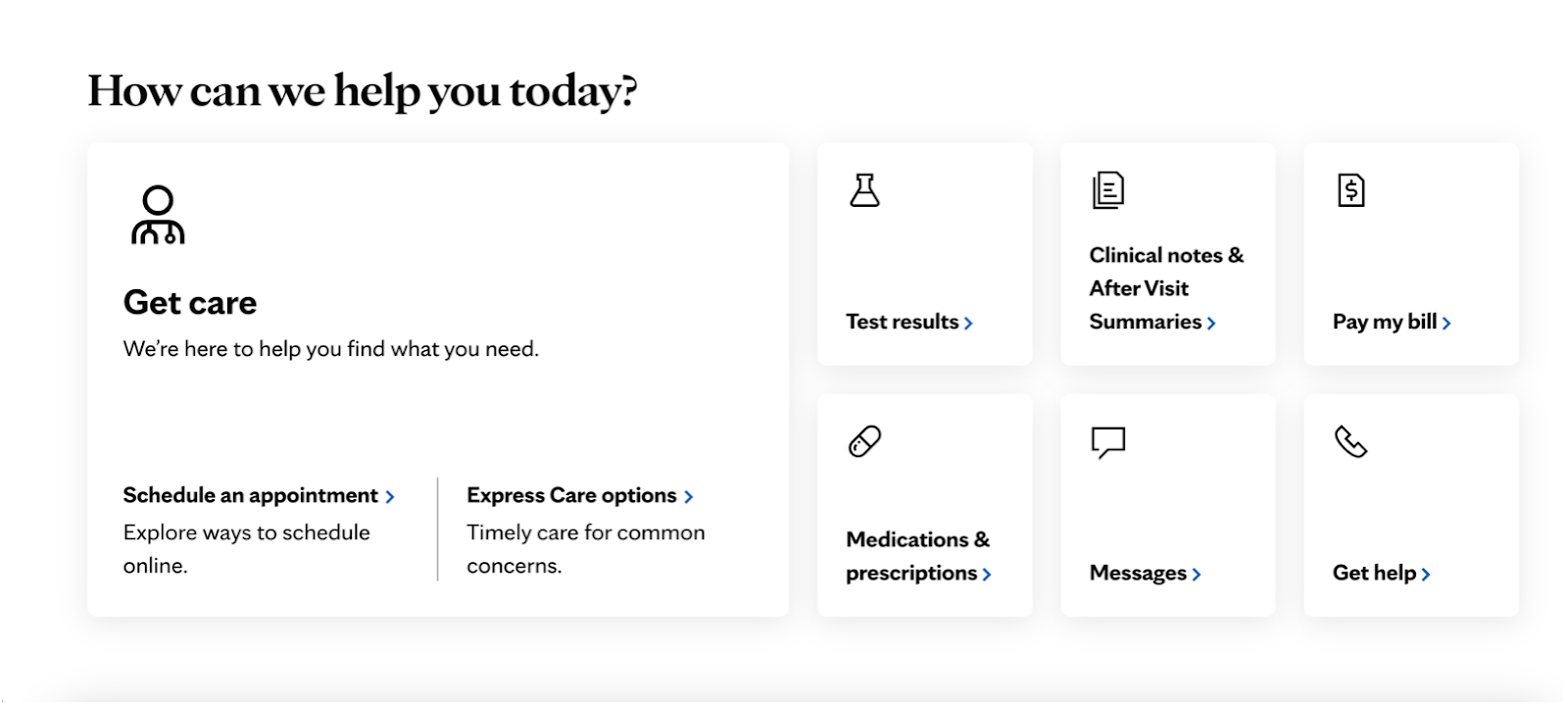The image size is (1568, 706).
Task: Click the speech bubble messages icon
Action: point(1108,442)
